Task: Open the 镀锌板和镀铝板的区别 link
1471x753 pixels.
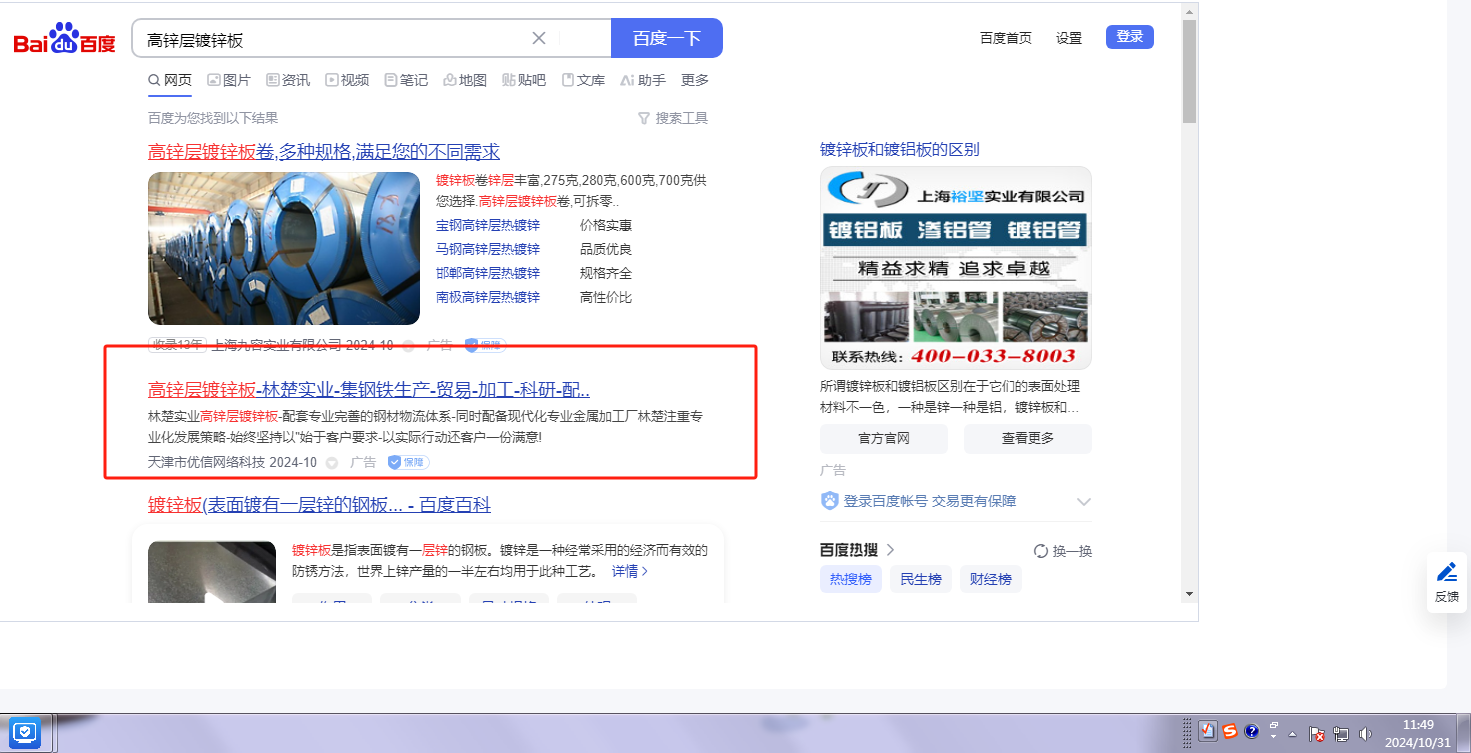Action: point(900,150)
